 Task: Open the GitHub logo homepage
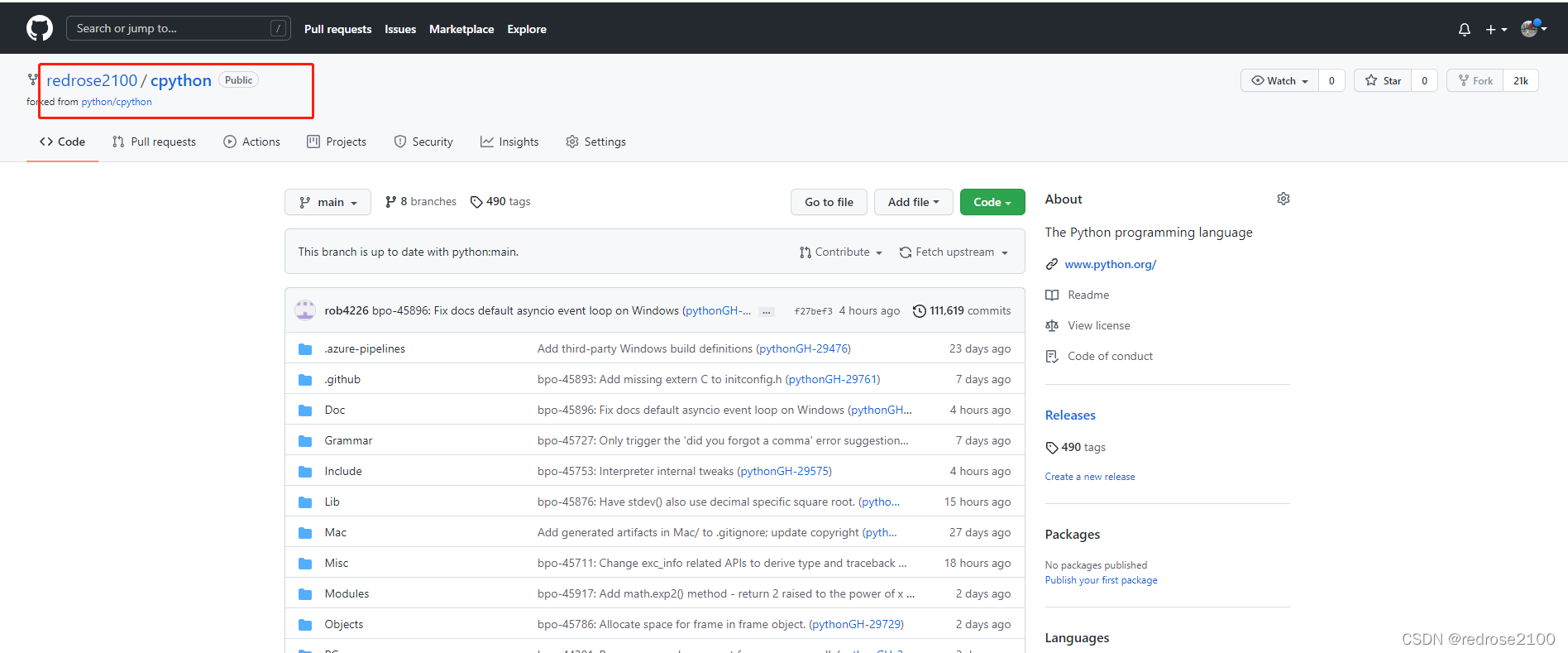point(40,28)
